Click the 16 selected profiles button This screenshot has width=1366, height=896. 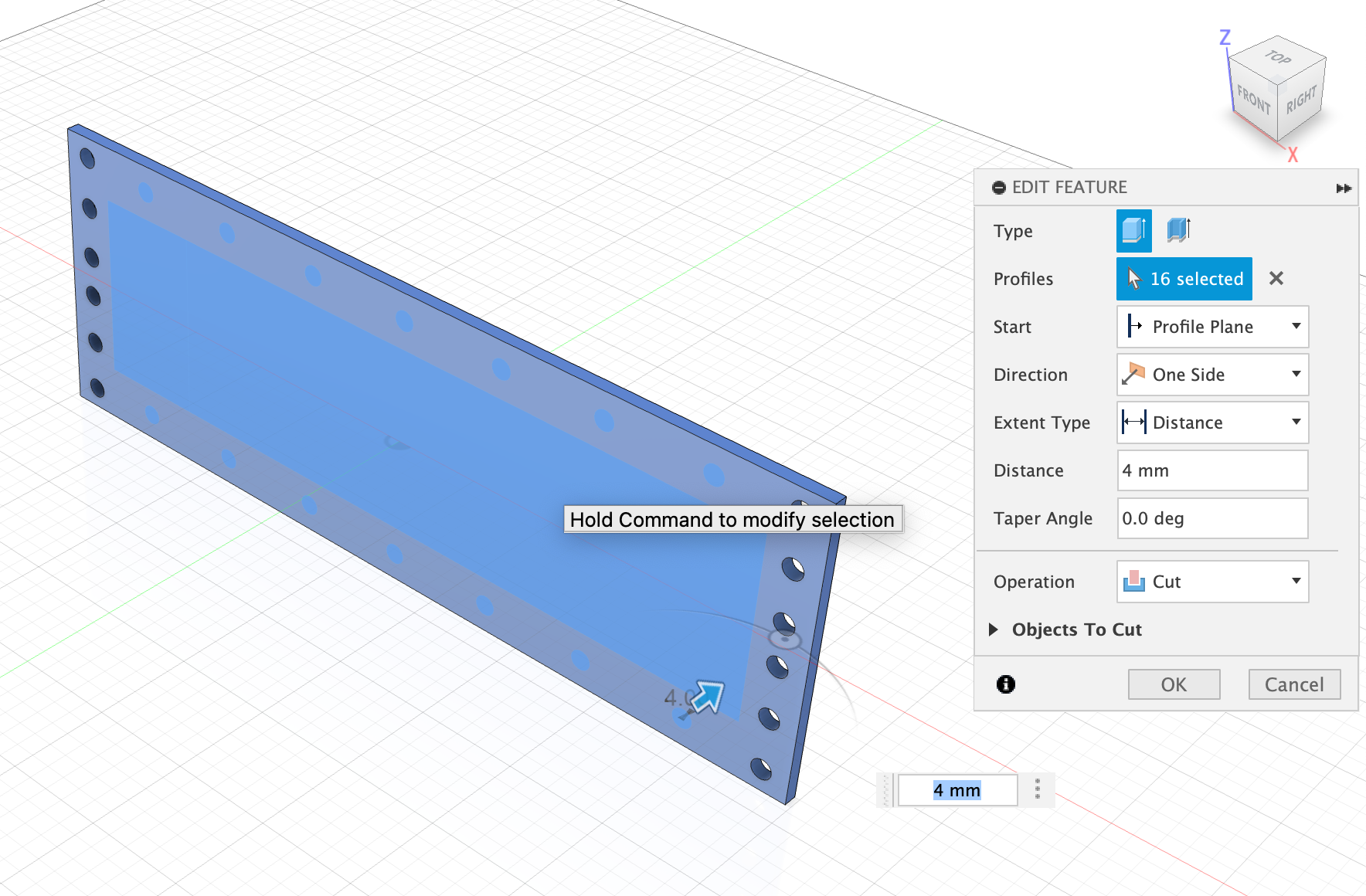1184,279
